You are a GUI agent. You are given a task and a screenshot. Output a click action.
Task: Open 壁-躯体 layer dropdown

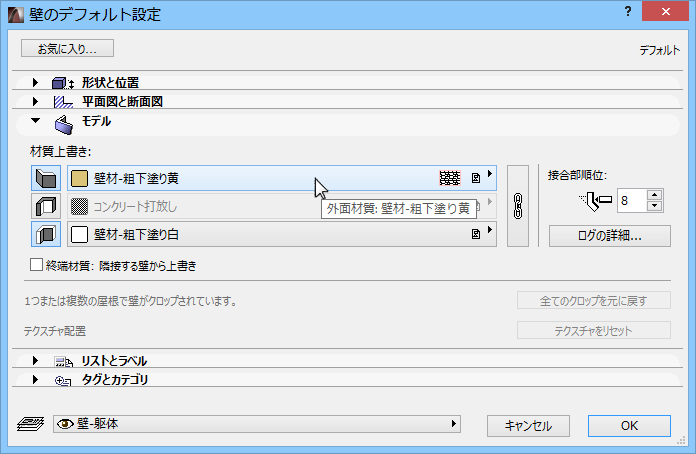pos(257,424)
